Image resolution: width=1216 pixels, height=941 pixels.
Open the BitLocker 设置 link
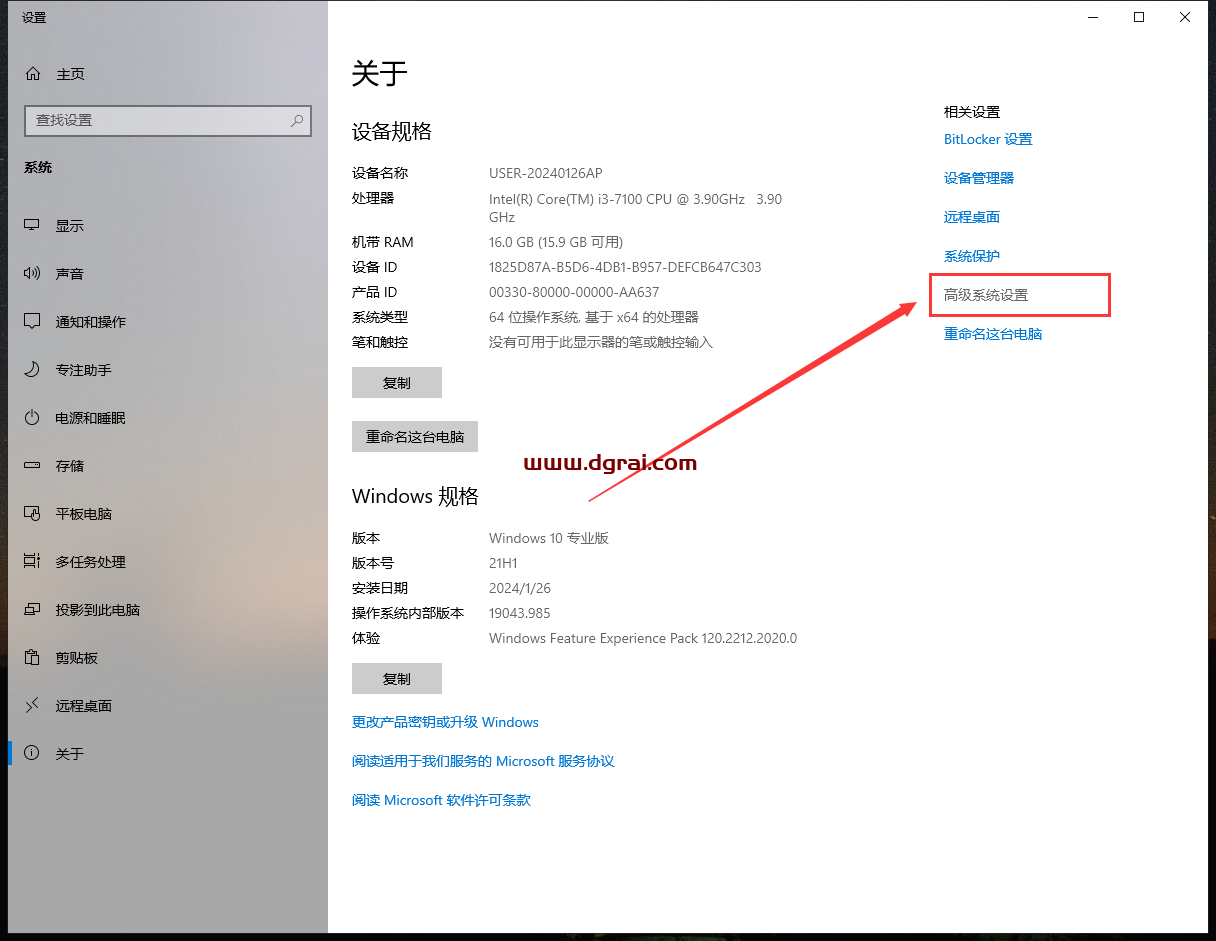[988, 140]
